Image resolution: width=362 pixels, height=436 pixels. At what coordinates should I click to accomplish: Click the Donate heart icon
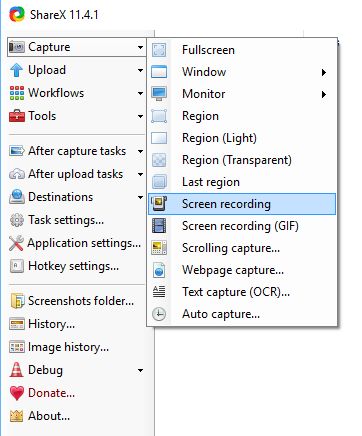17,393
